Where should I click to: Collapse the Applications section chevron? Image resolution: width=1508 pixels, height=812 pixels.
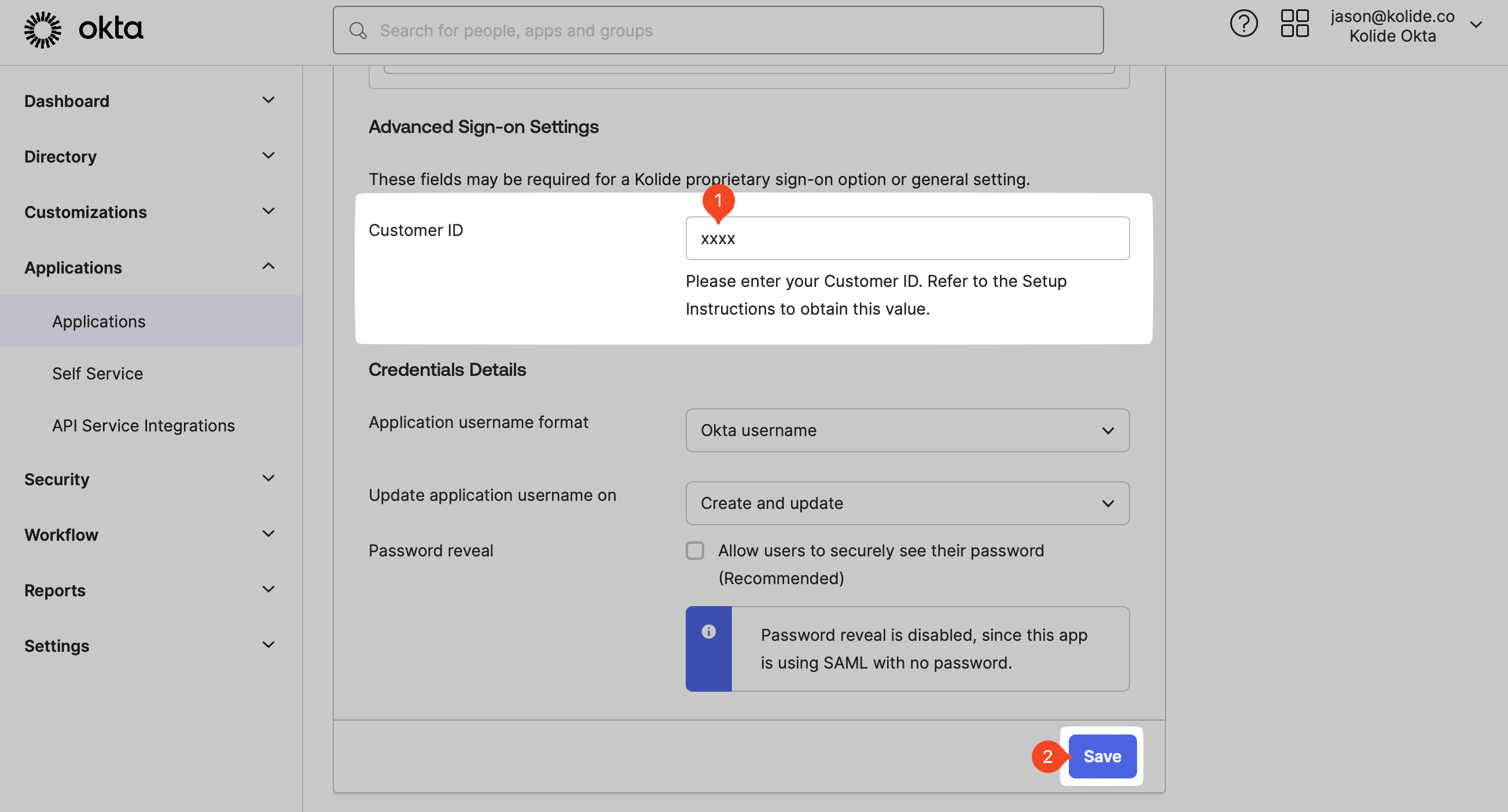coord(268,267)
